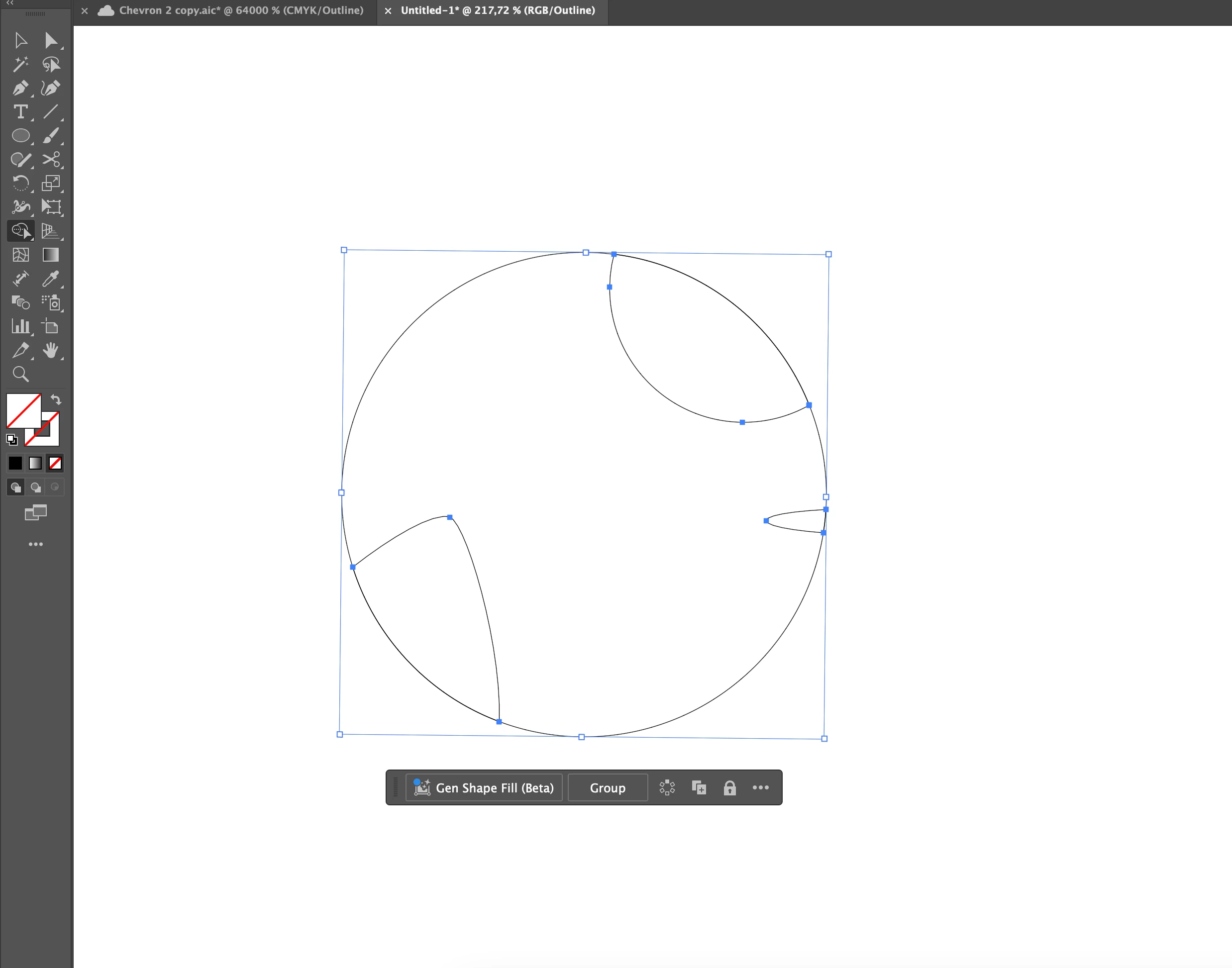Expand toolbar with double chevron
This screenshot has height=968, width=1232.
[x=9, y=3]
